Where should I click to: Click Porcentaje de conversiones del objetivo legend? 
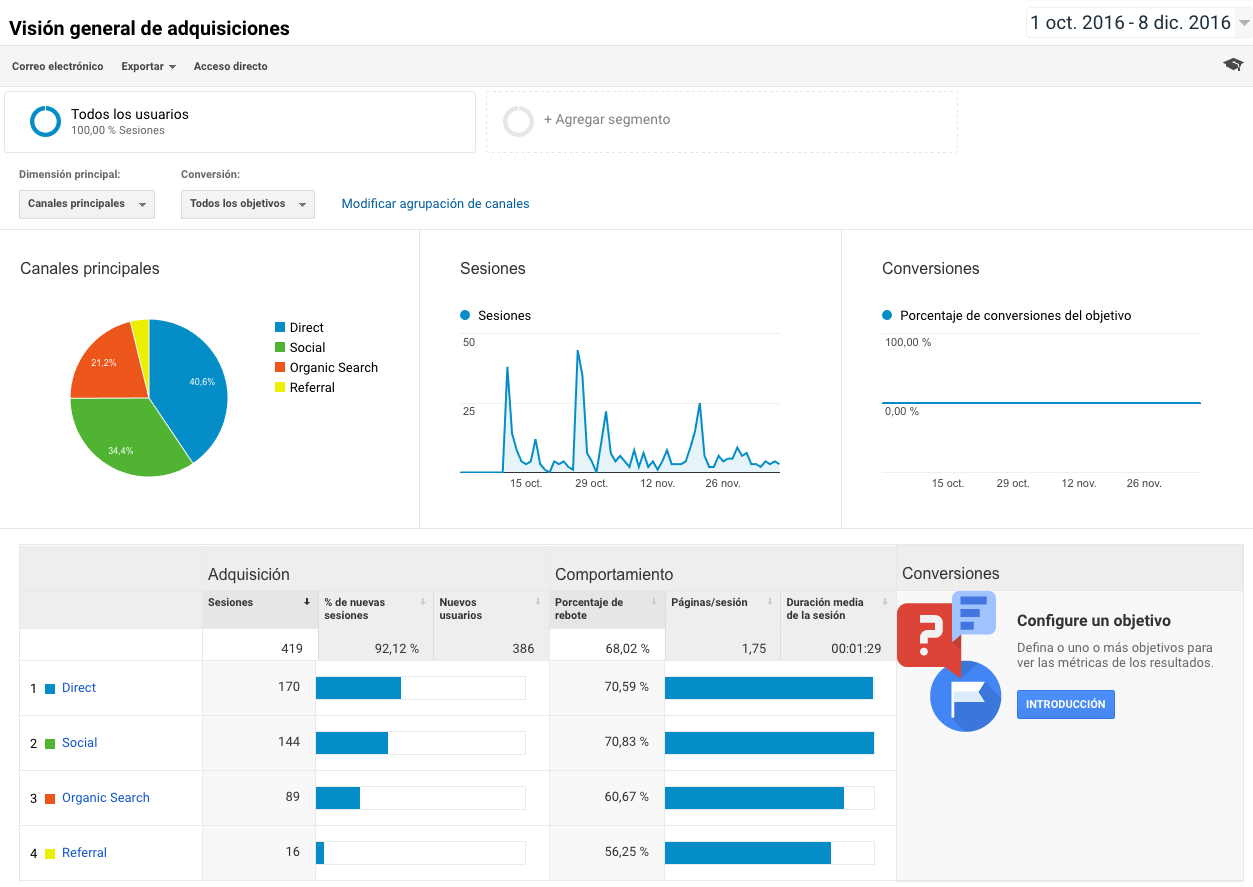click(1007, 316)
